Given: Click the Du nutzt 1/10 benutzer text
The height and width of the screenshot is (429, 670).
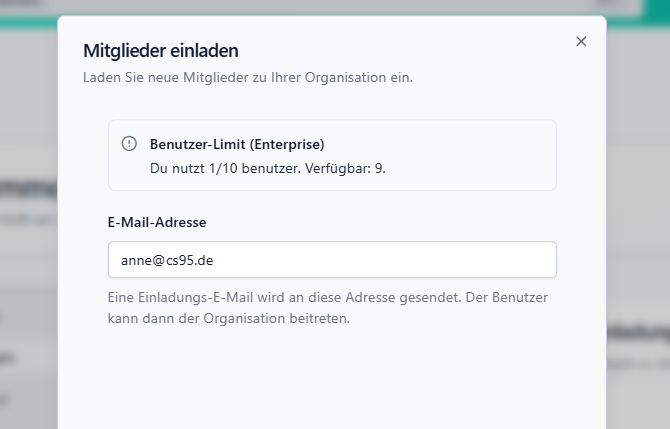Looking at the screenshot, I should pos(224,168).
